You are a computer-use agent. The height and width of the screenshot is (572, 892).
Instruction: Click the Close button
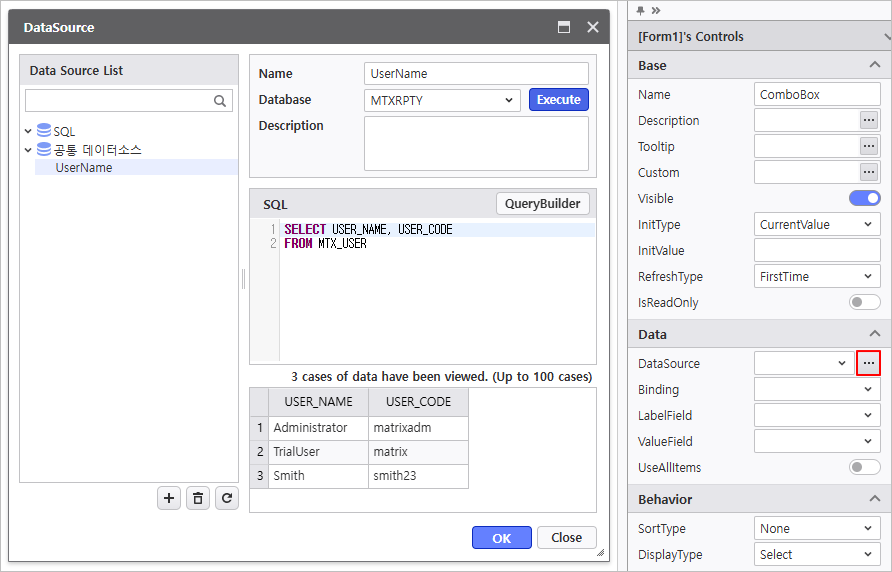click(567, 538)
